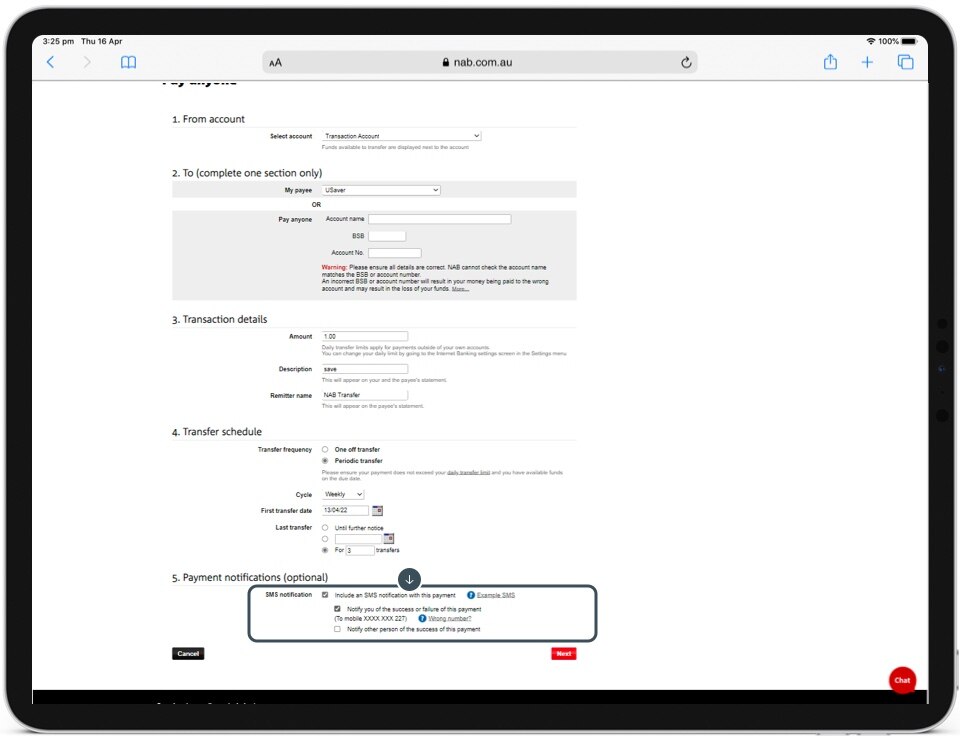
Task: Select the One off transfer radio button
Action: pyautogui.click(x=325, y=450)
